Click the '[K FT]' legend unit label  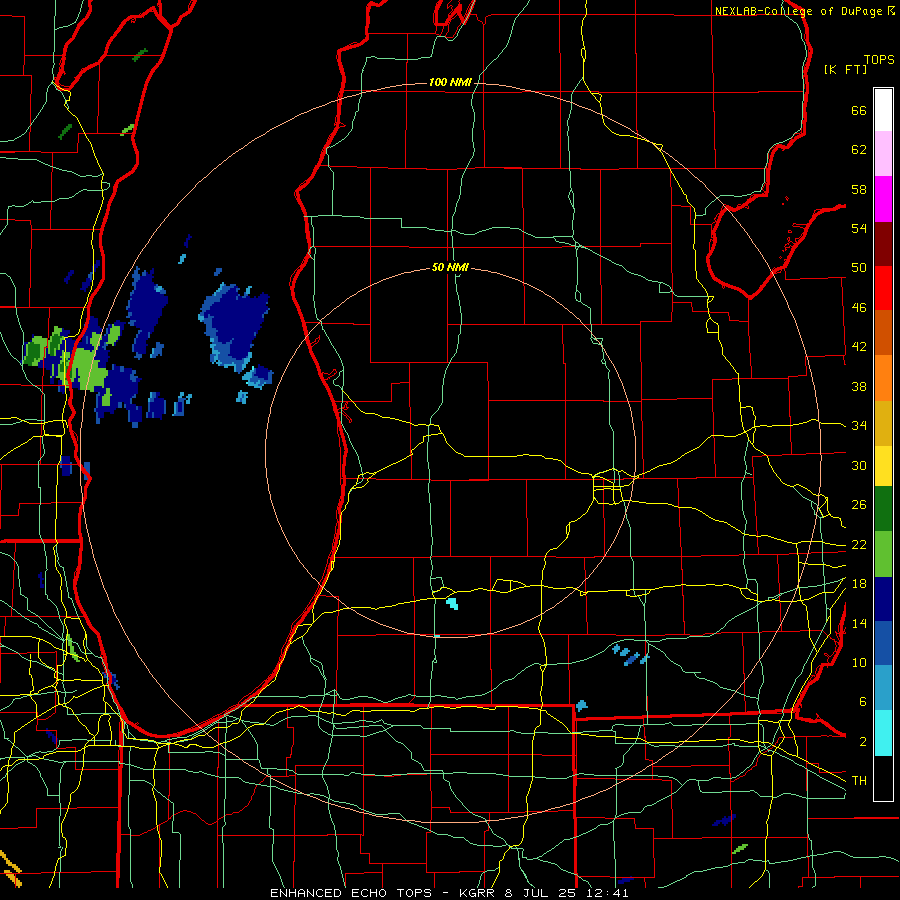click(x=845, y=70)
